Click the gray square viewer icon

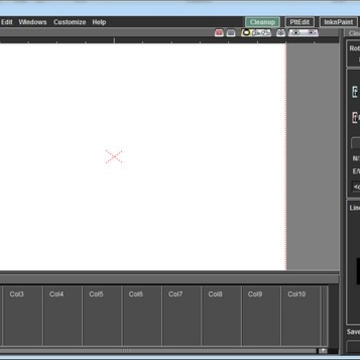coord(231,33)
